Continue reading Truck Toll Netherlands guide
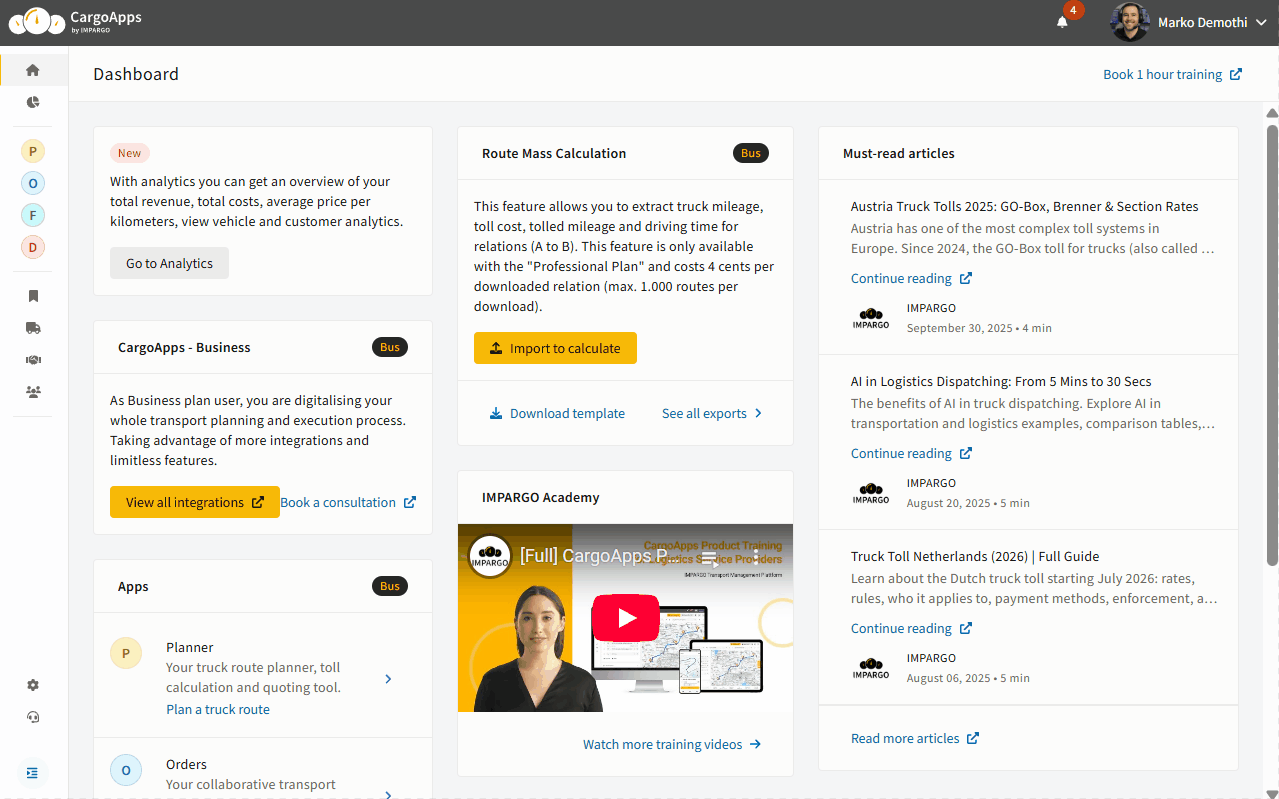 (x=911, y=628)
